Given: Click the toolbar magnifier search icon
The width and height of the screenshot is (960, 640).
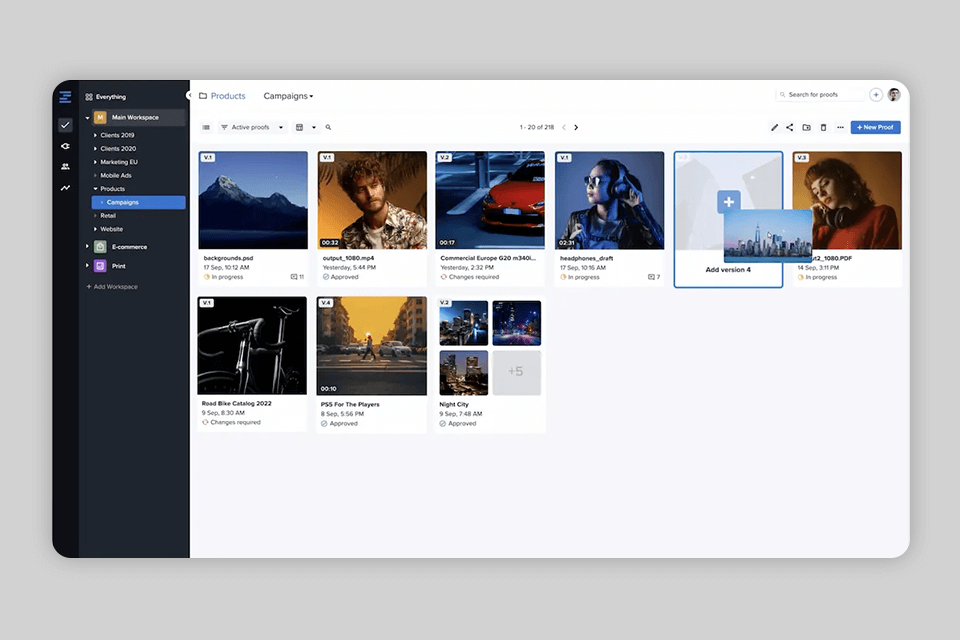Looking at the screenshot, I should click(x=328, y=127).
